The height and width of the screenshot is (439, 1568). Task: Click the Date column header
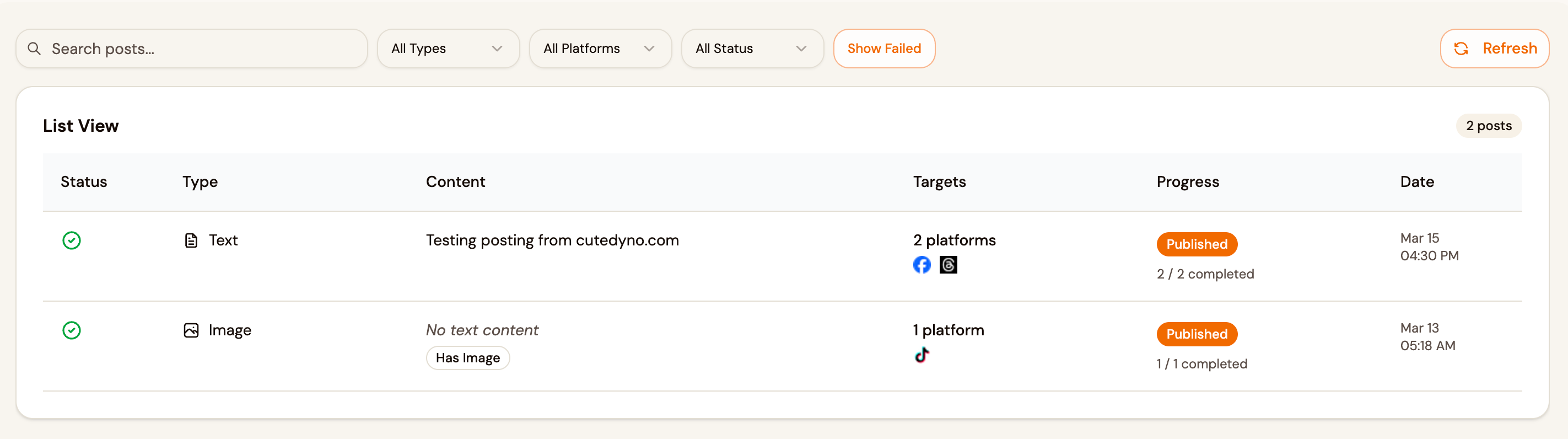click(x=1417, y=181)
